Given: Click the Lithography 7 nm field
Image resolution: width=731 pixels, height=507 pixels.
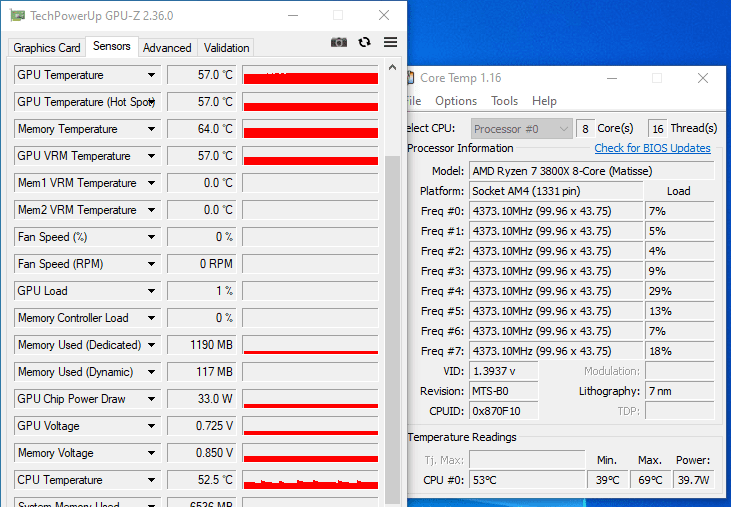Looking at the screenshot, I should [x=680, y=391].
